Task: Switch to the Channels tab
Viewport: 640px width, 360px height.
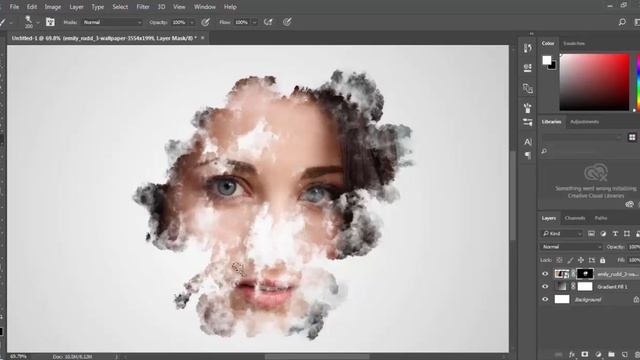Action: (575, 218)
